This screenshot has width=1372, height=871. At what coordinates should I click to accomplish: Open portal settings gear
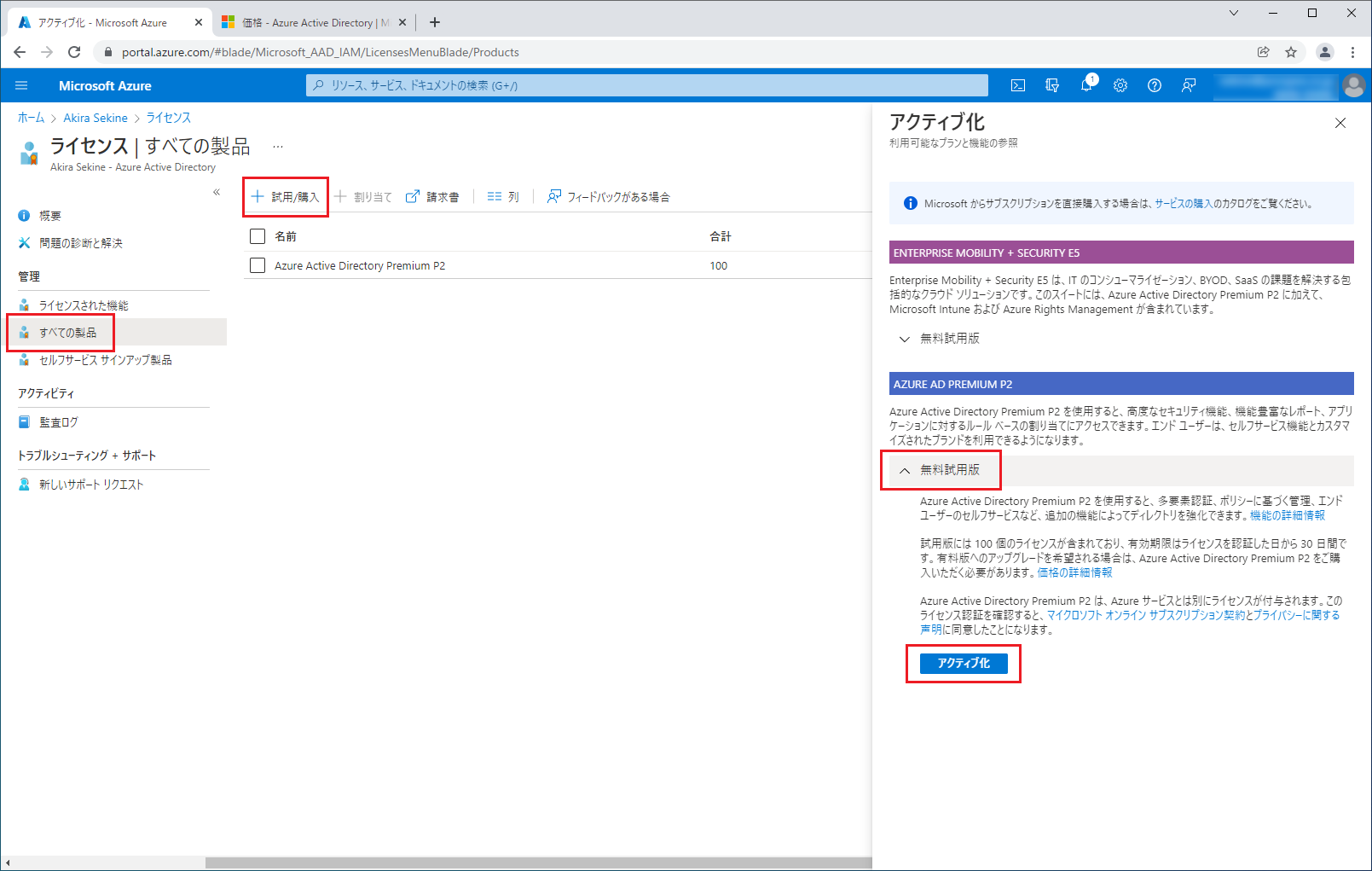(x=1120, y=85)
